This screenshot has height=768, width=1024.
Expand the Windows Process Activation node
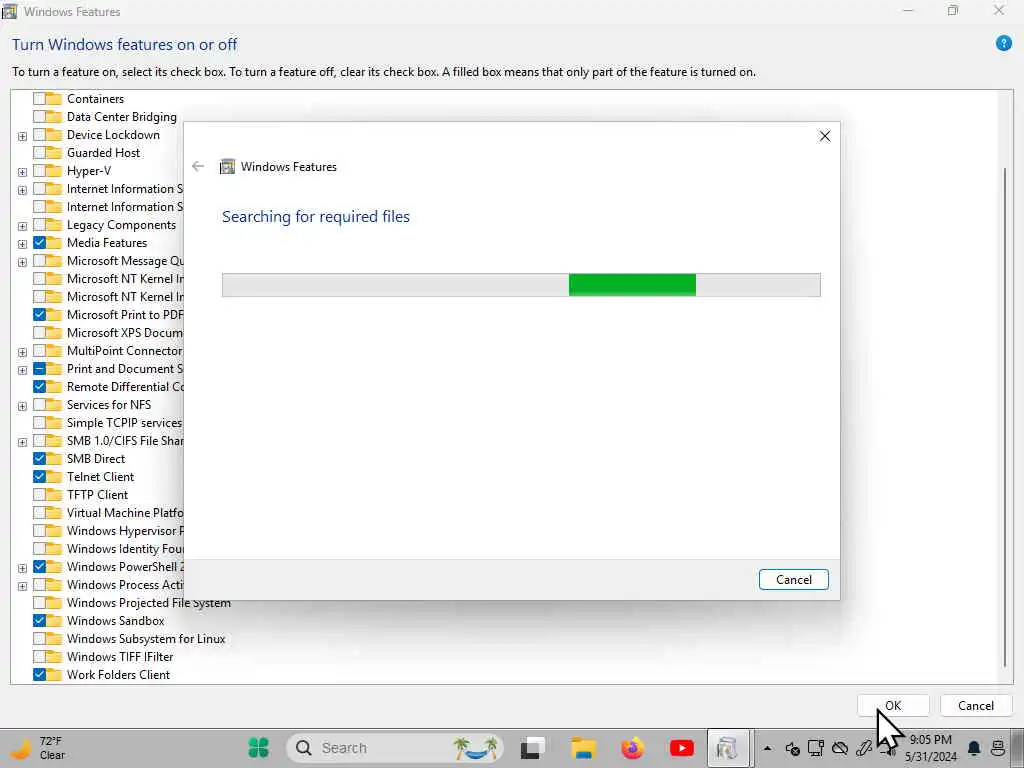[x=22, y=586]
